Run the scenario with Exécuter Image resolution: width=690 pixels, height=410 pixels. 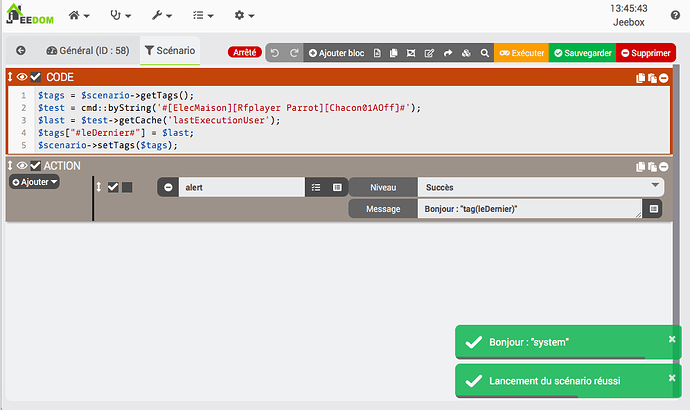pos(521,53)
